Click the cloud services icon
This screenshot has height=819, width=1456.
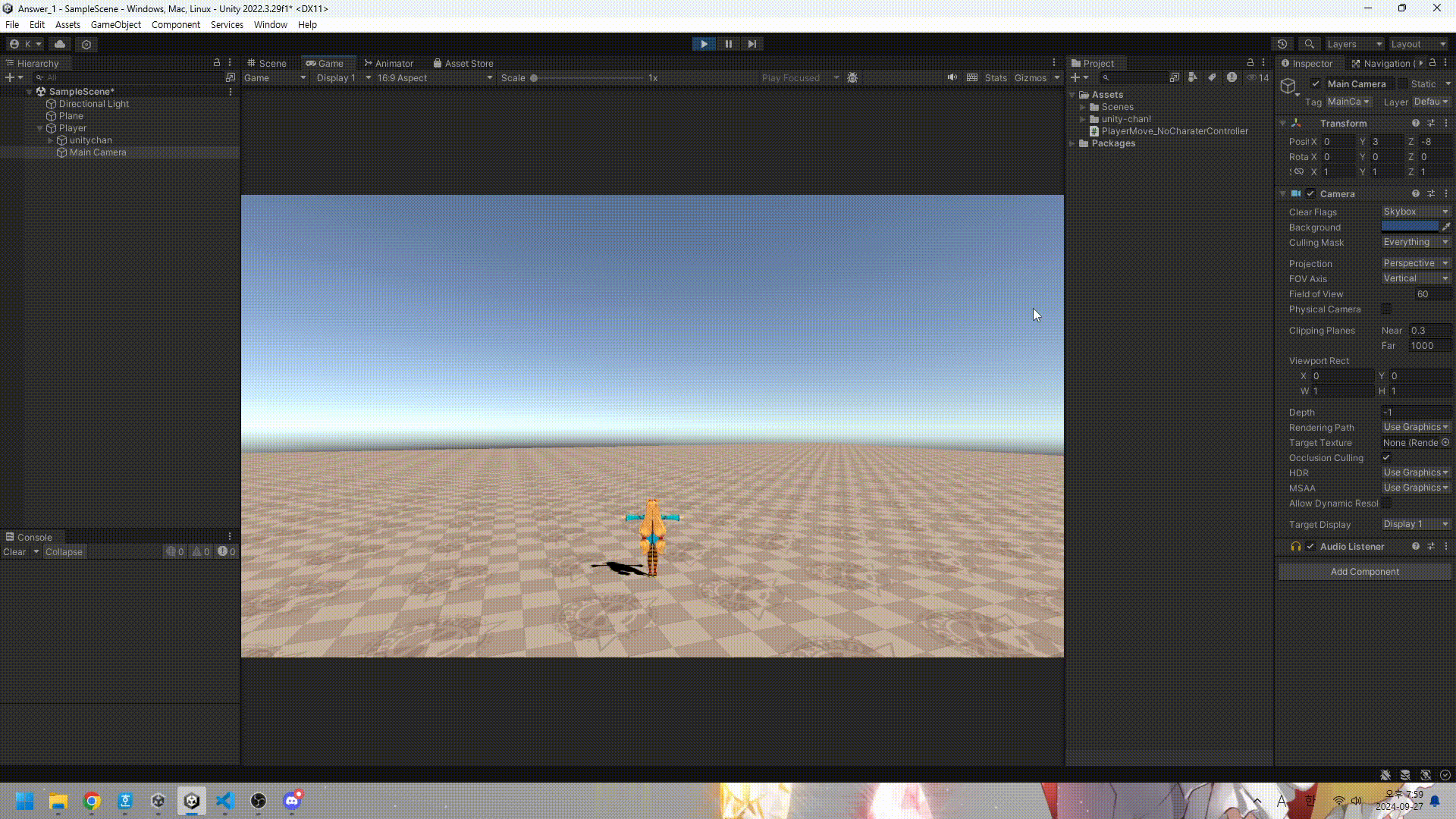point(60,44)
